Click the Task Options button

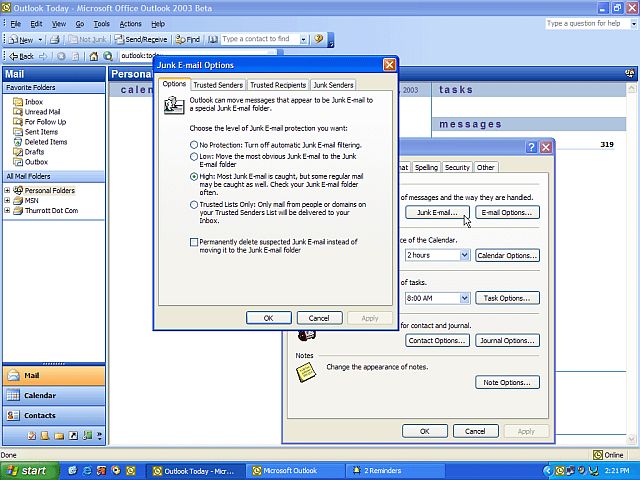click(507, 298)
